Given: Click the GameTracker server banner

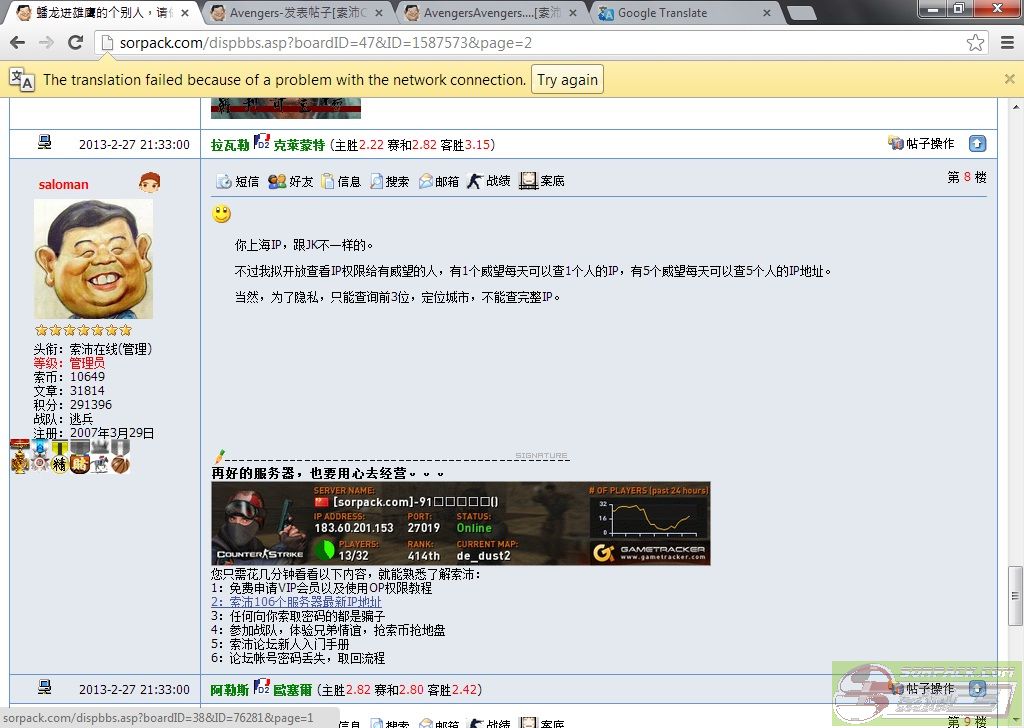Looking at the screenshot, I should (460, 524).
